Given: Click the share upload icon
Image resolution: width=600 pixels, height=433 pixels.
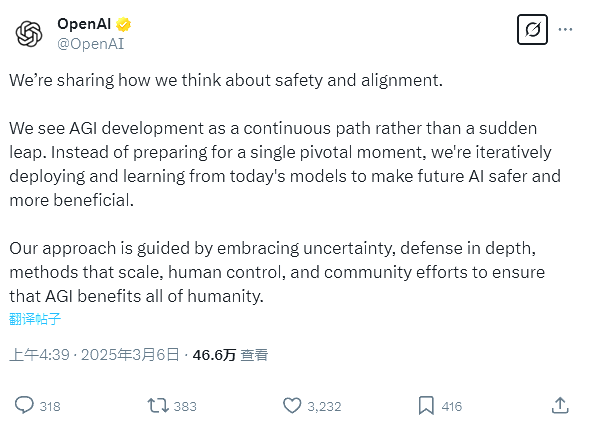Looking at the screenshot, I should (560, 405).
